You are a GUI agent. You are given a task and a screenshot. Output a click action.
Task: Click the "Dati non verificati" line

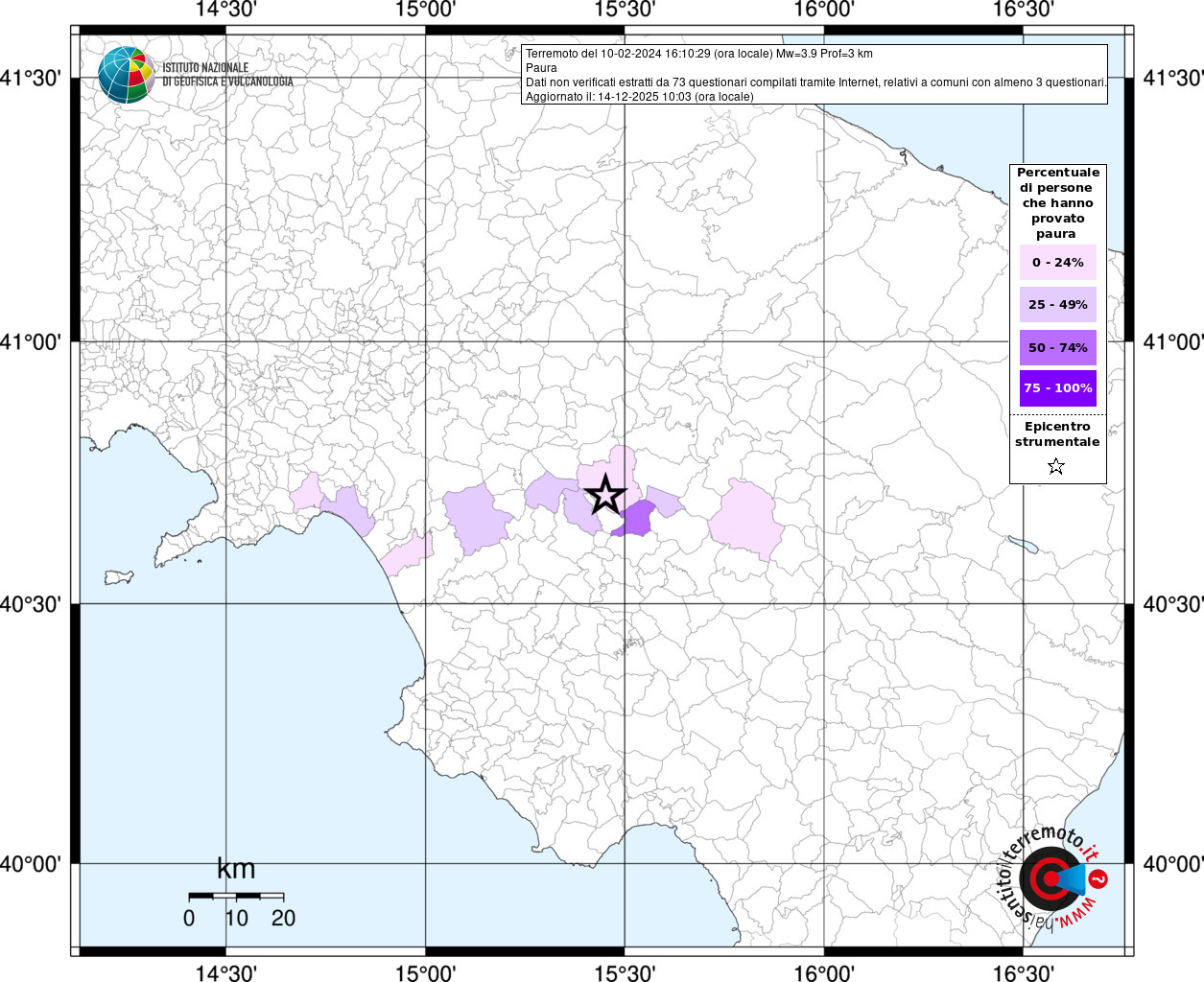[815, 82]
